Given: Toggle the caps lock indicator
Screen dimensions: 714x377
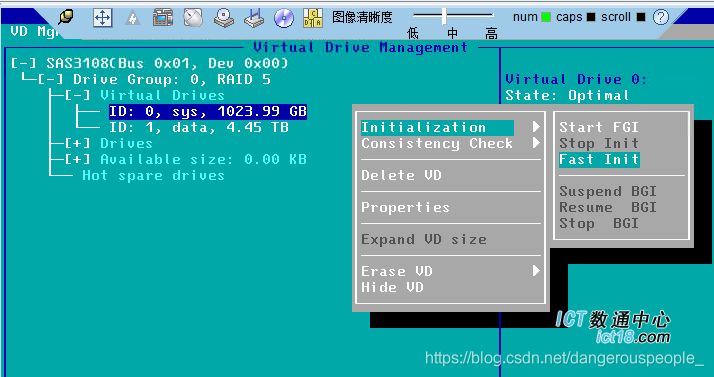Looking at the screenshot, I should pyautogui.click(x=591, y=17).
